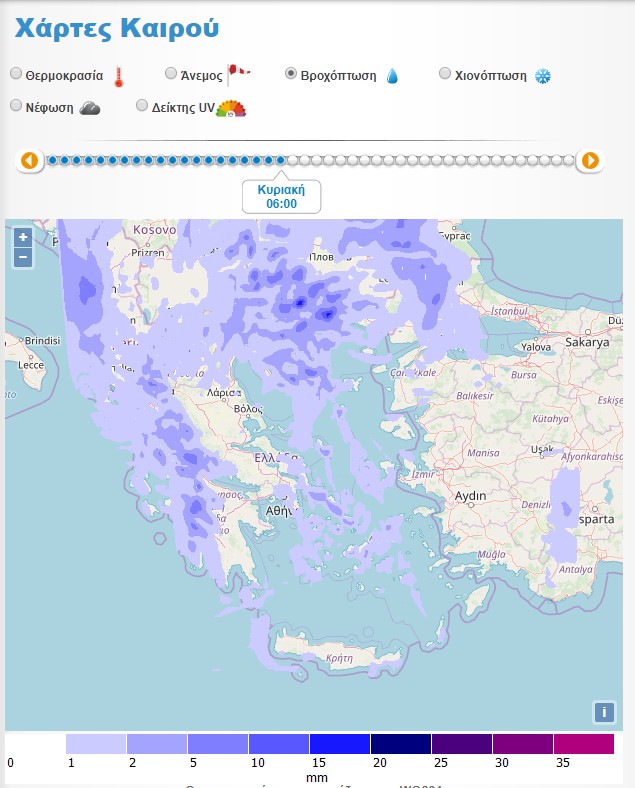The height and width of the screenshot is (788, 635).
Task: Click the last empty timeline dot
Action: click(x=569, y=160)
